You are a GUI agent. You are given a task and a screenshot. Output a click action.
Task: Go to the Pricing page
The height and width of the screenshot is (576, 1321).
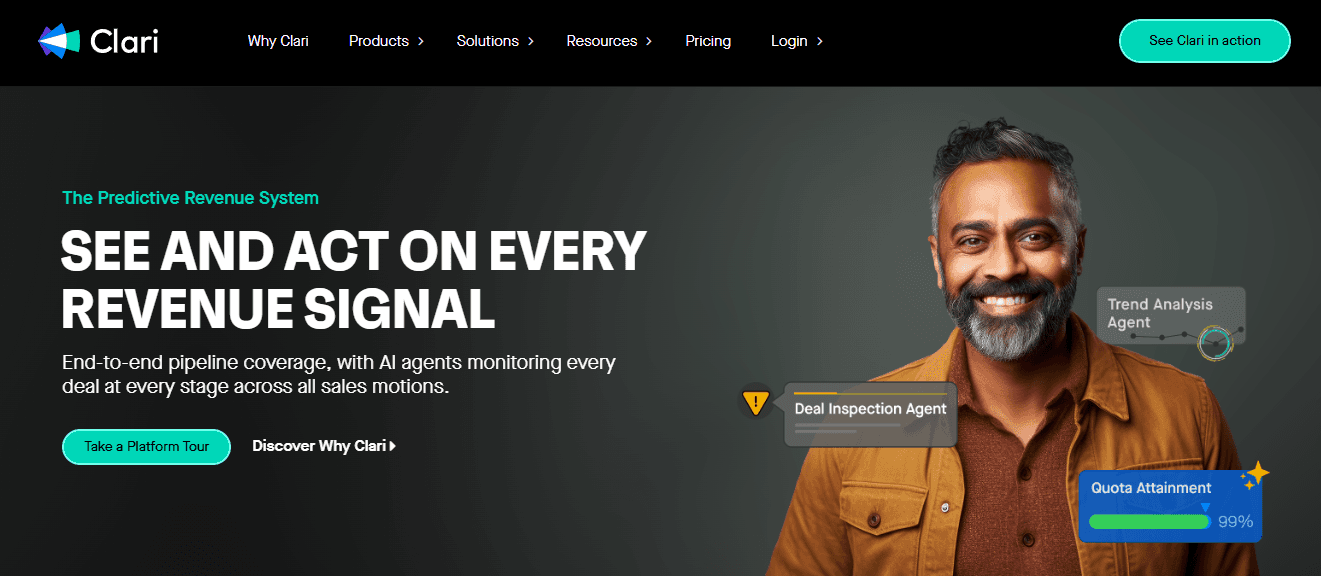click(x=708, y=41)
